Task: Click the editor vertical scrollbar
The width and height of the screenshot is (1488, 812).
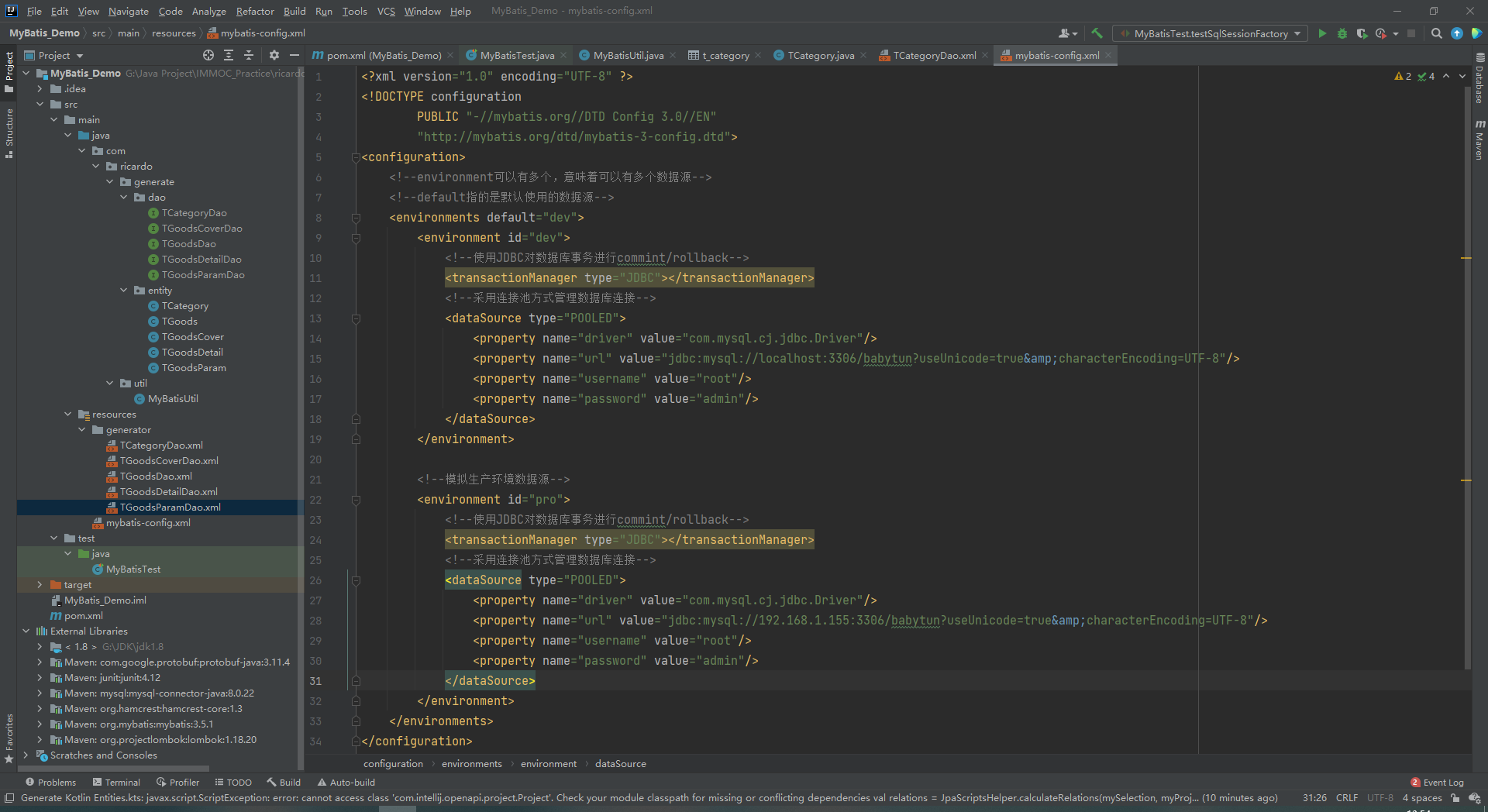Action: coord(1467,377)
